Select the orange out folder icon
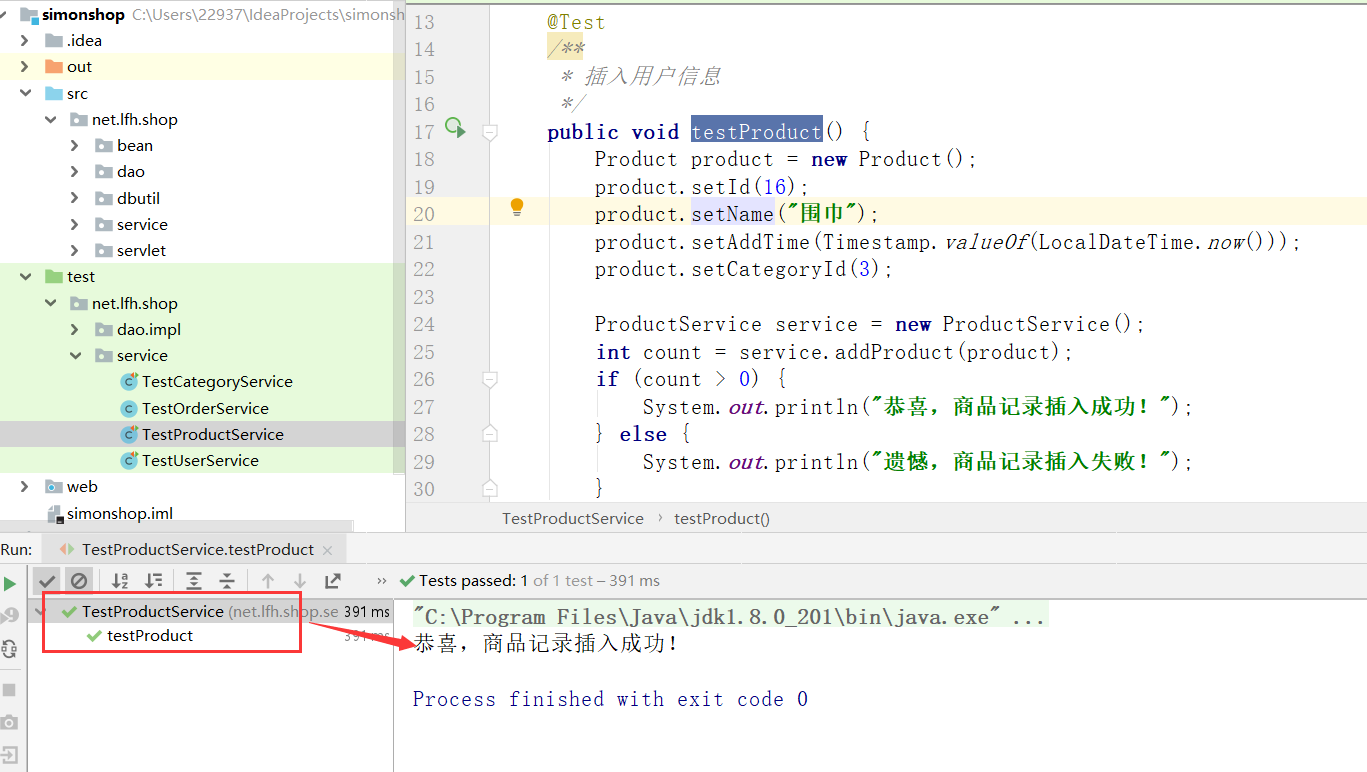This screenshot has height=772, width=1367. point(54,67)
